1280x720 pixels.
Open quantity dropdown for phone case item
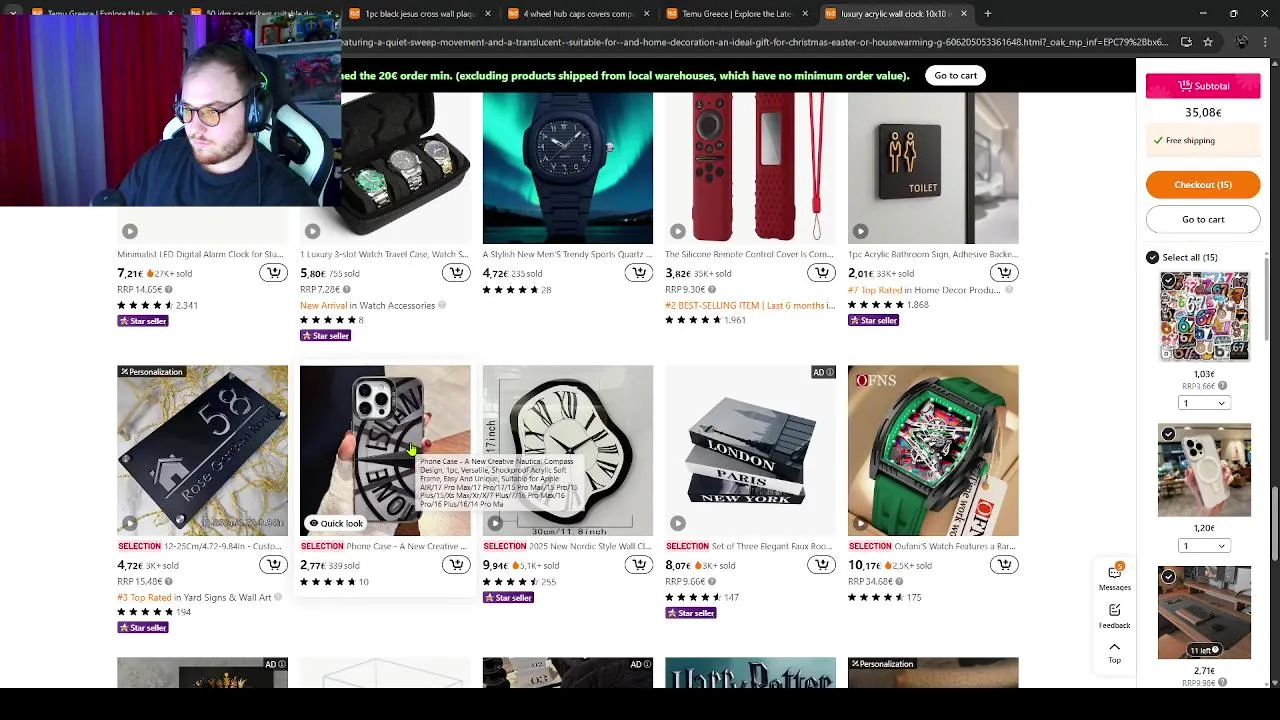click(x=1204, y=546)
